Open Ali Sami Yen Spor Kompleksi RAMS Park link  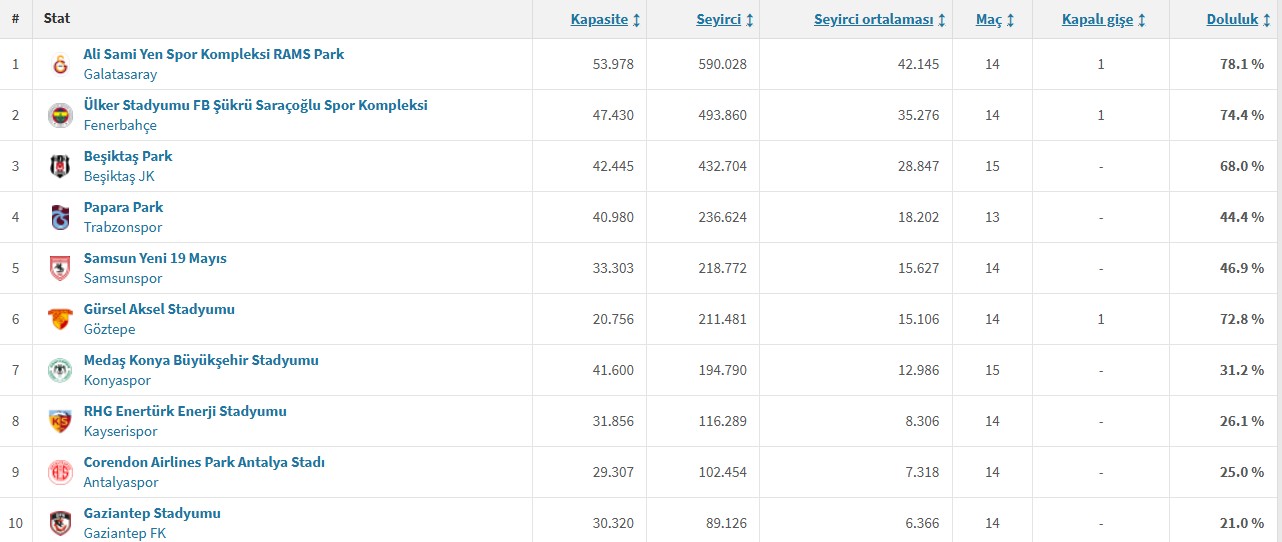[214, 54]
